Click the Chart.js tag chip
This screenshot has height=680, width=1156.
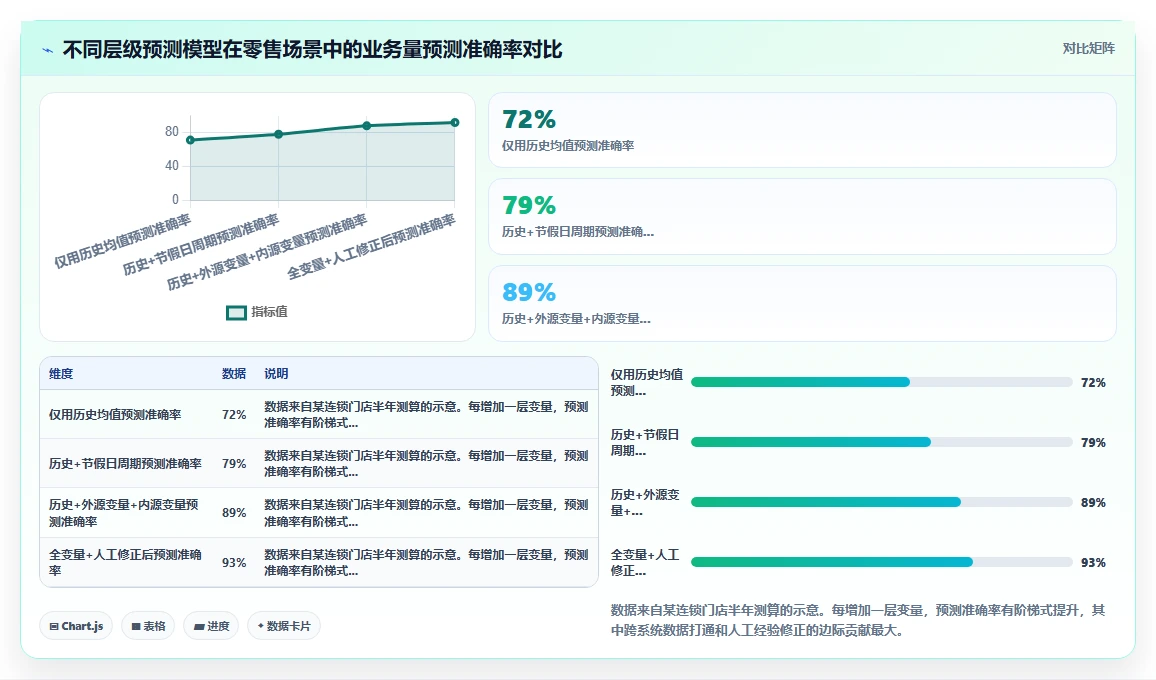tap(76, 626)
